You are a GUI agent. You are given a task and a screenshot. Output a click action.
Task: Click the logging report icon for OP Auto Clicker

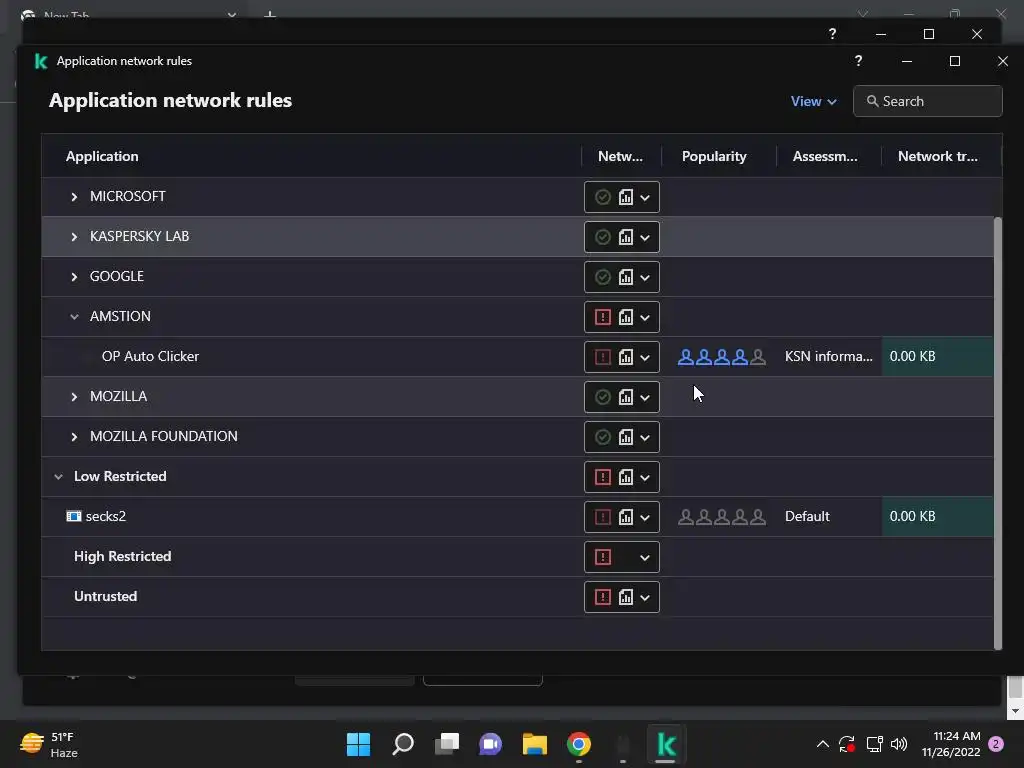[x=626, y=357]
